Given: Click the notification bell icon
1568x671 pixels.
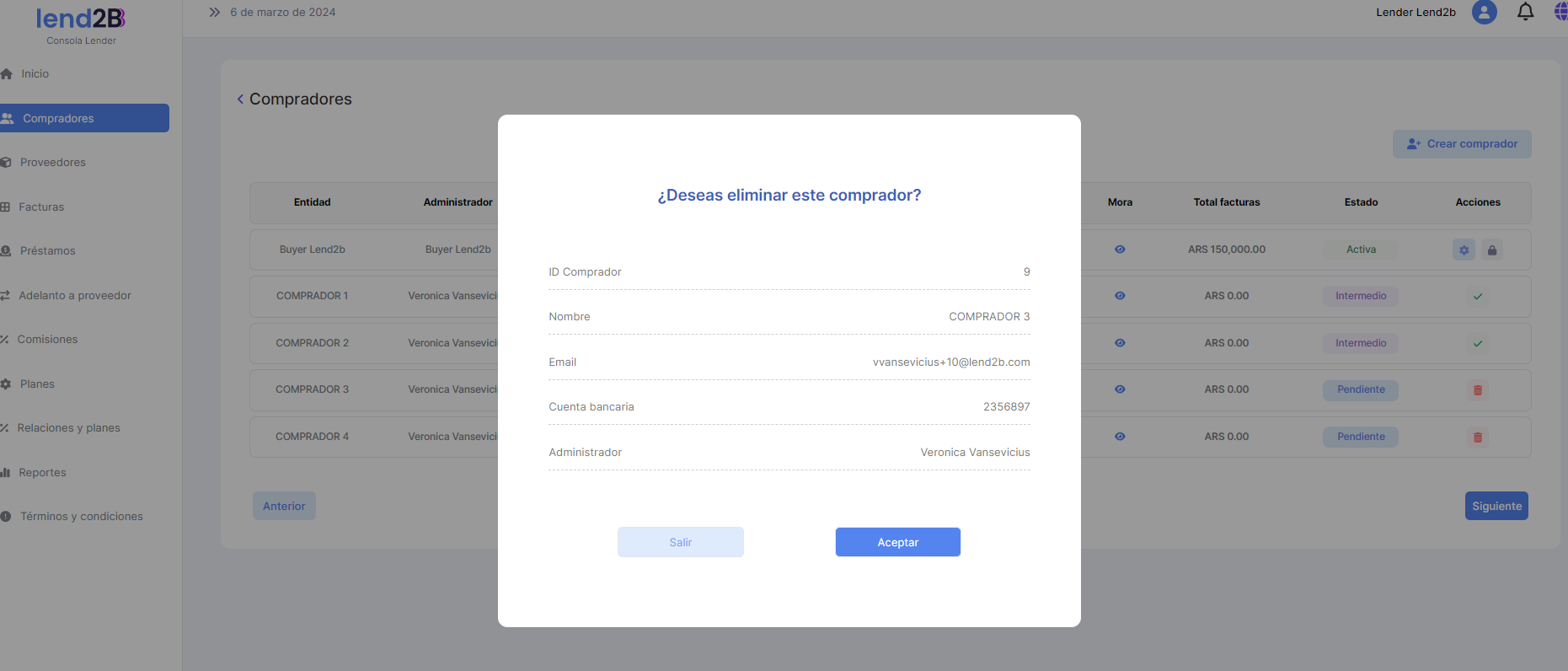Looking at the screenshot, I should 1525,12.
